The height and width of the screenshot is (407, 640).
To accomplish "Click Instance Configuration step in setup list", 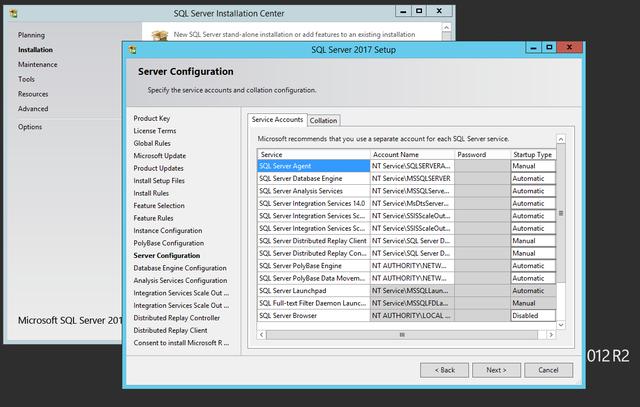I will tap(168, 231).
